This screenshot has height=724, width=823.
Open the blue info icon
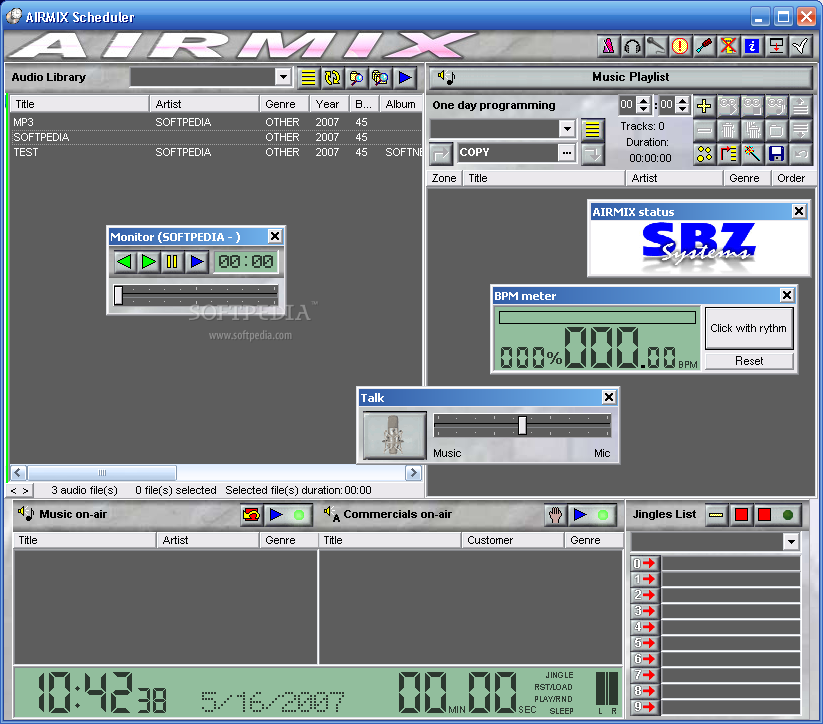point(752,46)
